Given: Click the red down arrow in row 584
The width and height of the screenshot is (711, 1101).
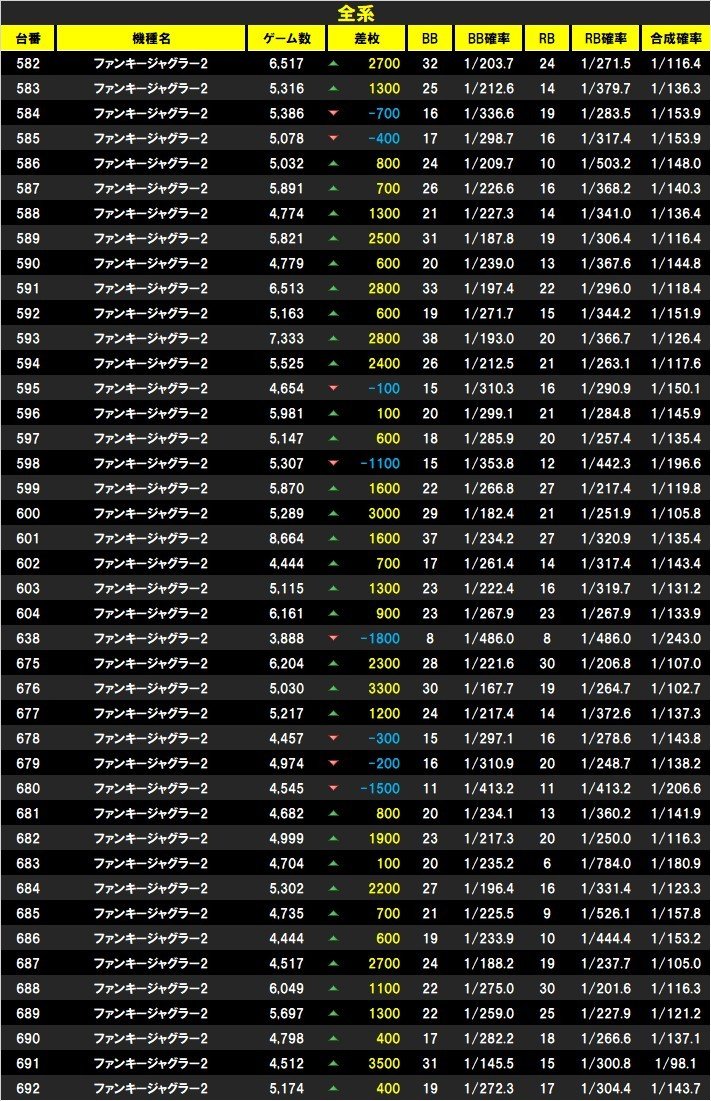Looking at the screenshot, I should click(333, 113).
